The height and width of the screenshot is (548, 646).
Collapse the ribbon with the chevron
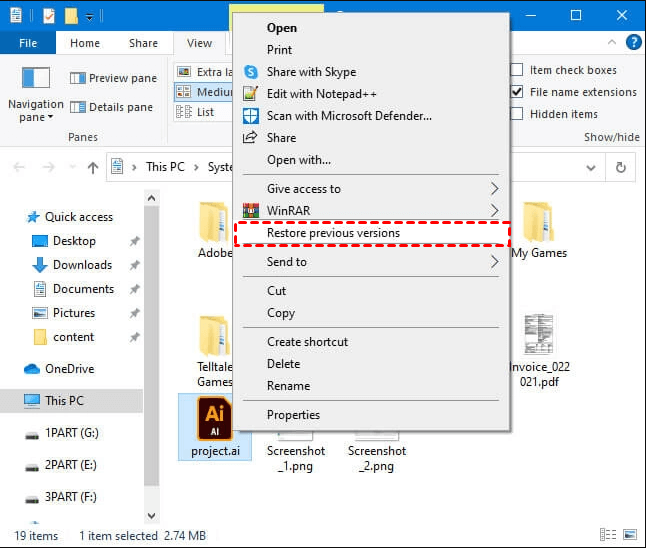click(x=612, y=42)
